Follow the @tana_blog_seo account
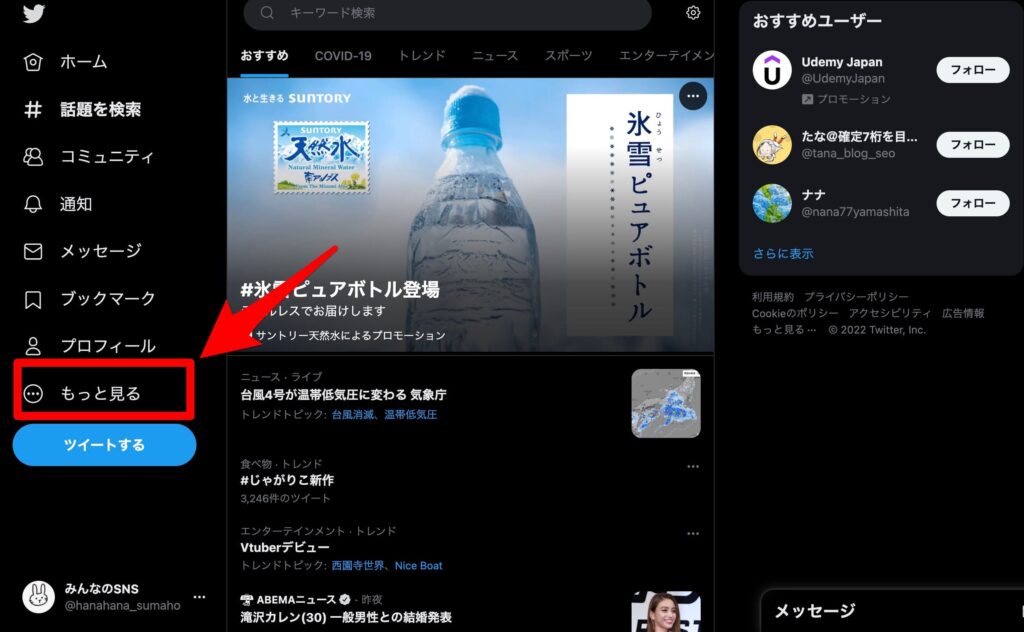 pos(972,144)
